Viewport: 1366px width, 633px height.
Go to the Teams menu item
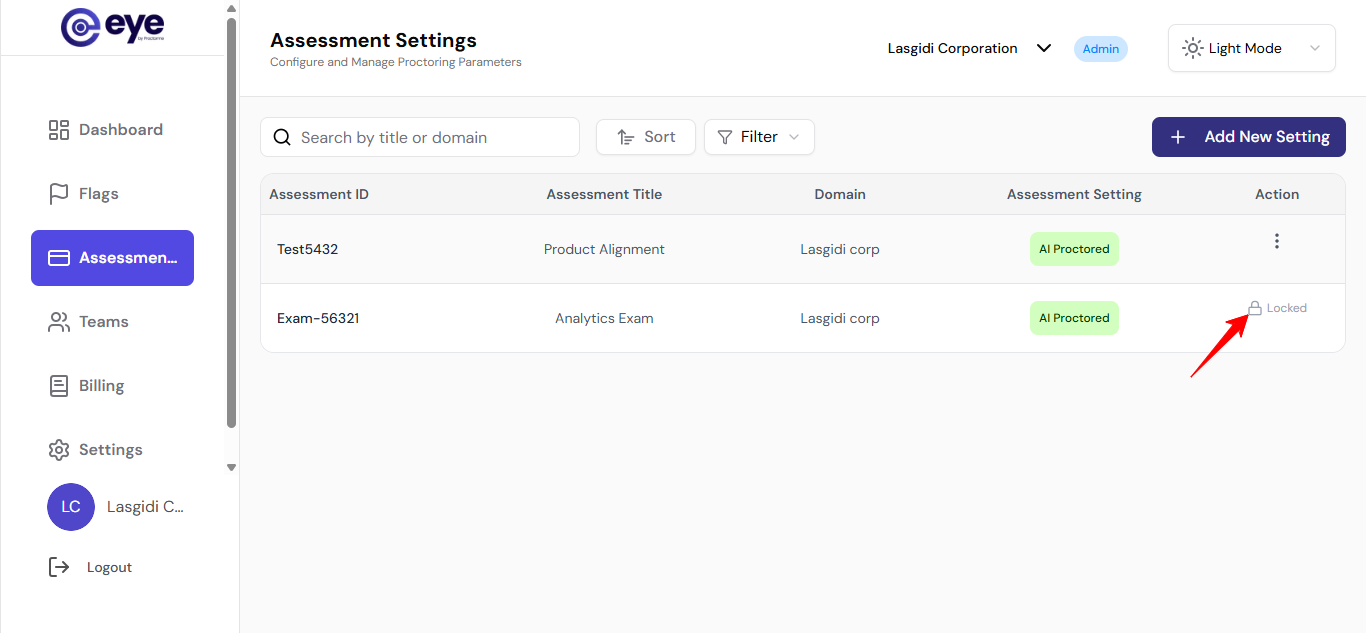104,322
